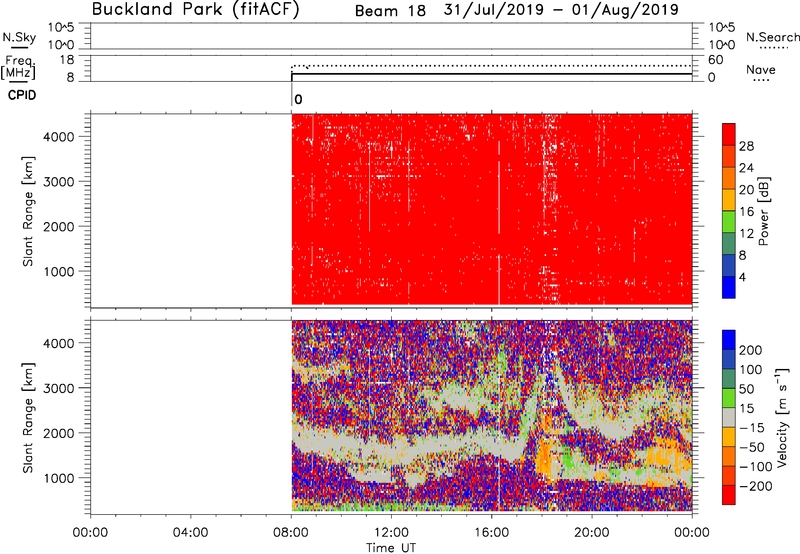Screen dimensions: 800x554
Task: Click the '1000' tick on velocity panel axis
Action: pos(59,478)
